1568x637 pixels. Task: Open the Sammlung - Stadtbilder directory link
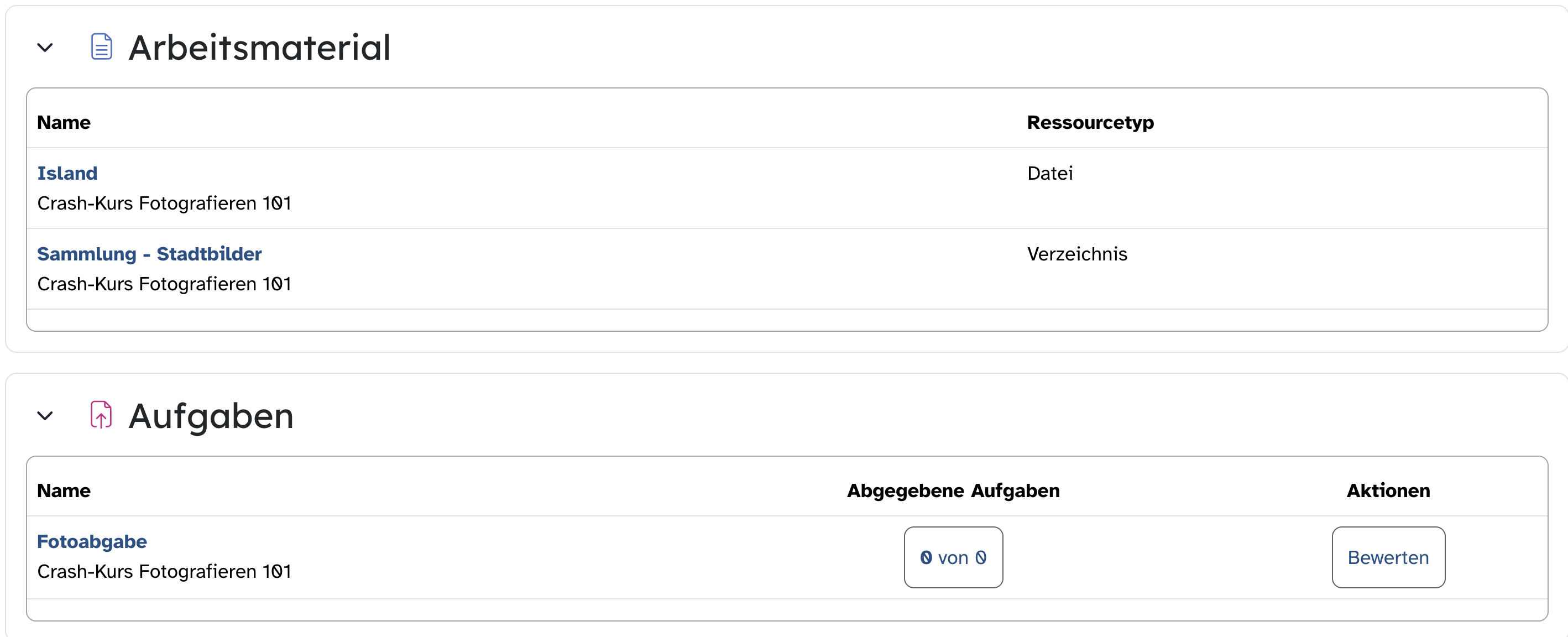(x=149, y=254)
